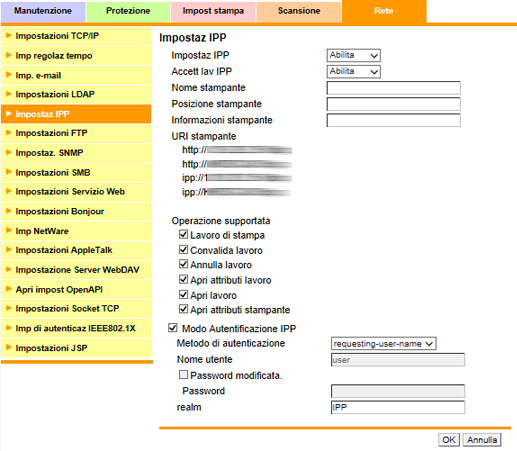The height and width of the screenshot is (451, 517).
Task: Click the OK button
Action: tap(449, 440)
